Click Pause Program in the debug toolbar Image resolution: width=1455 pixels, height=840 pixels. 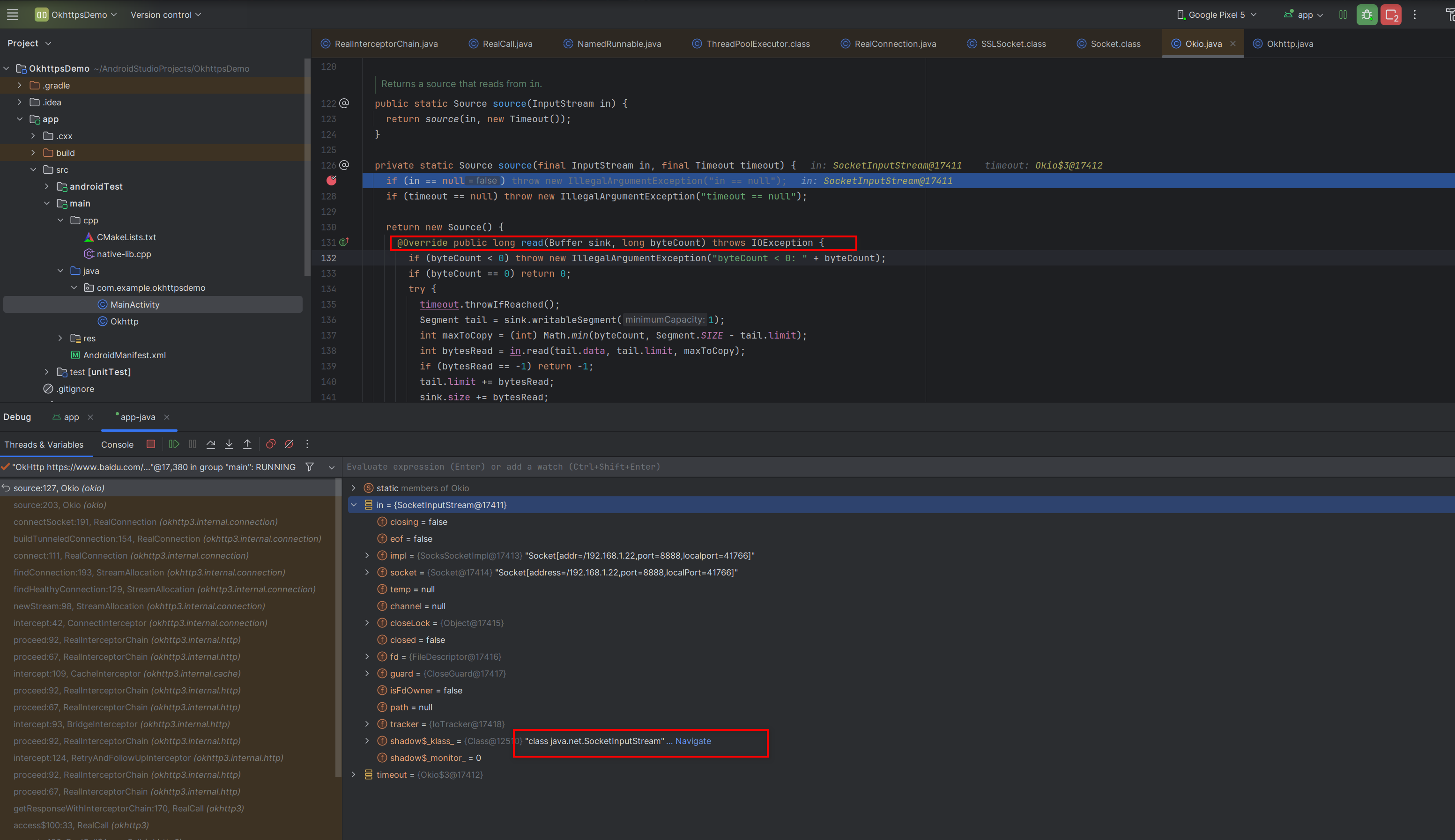click(x=192, y=444)
